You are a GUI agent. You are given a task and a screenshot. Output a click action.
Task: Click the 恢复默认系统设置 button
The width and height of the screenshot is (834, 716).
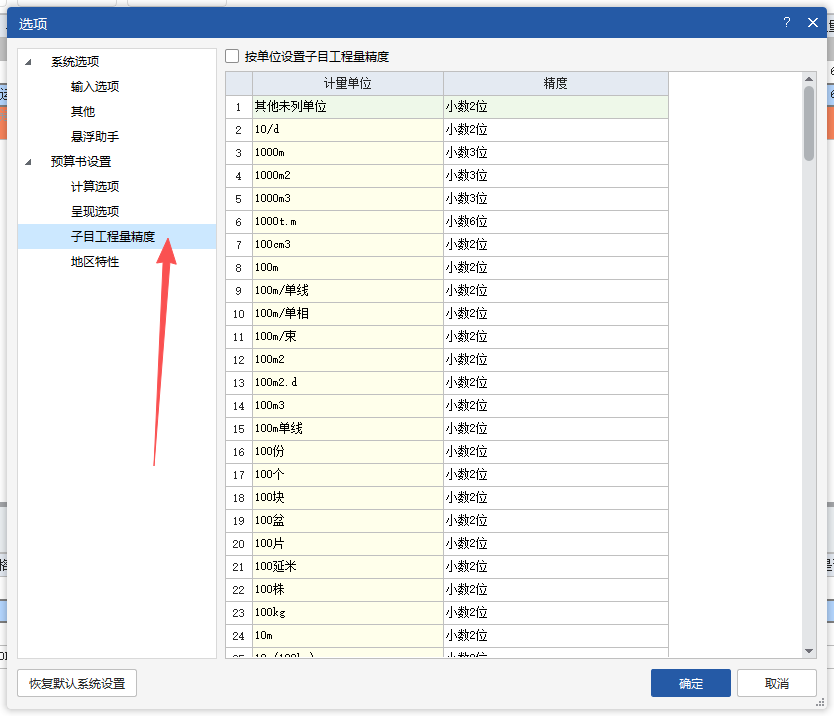(x=77, y=683)
